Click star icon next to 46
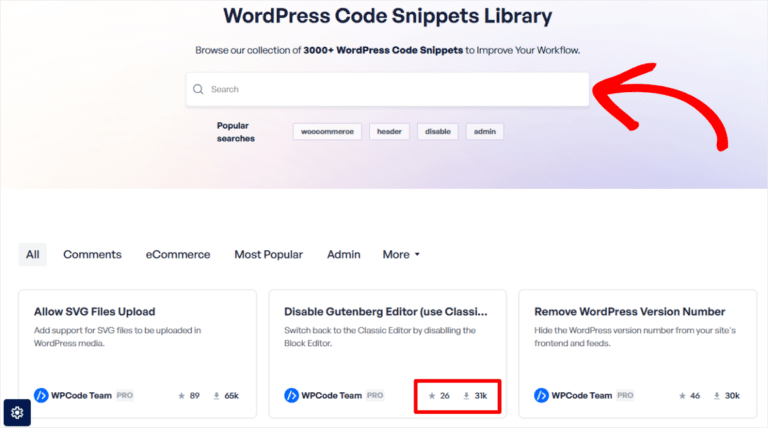768x428 pixels. (x=682, y=396)
